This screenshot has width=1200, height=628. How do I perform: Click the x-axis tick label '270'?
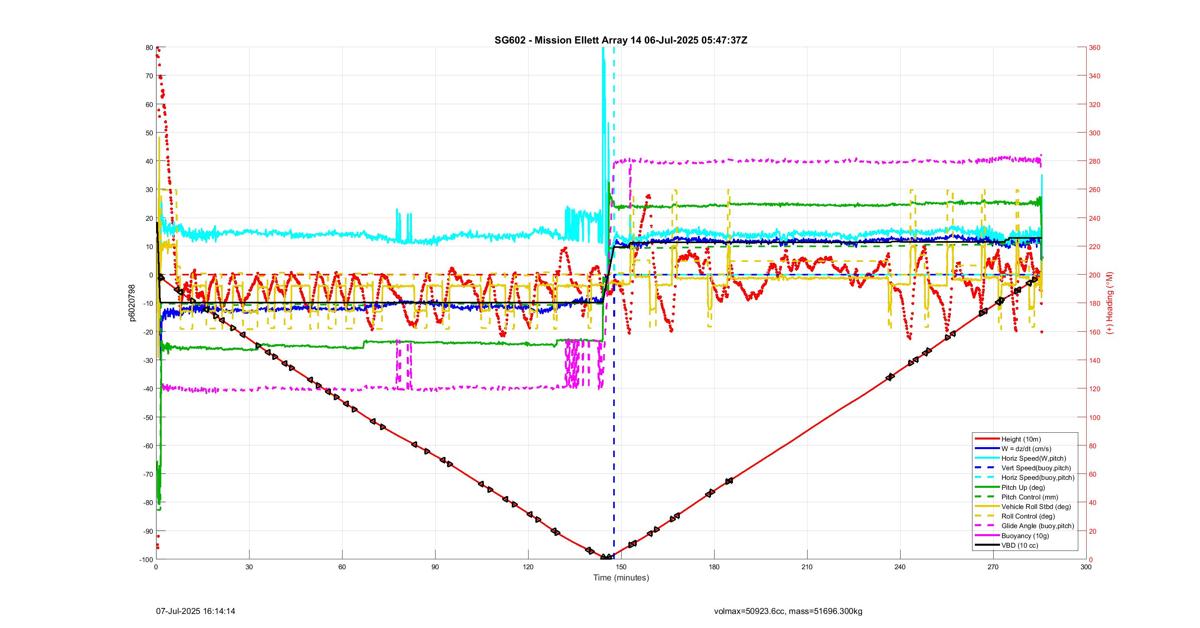click(x=993, y=567)
